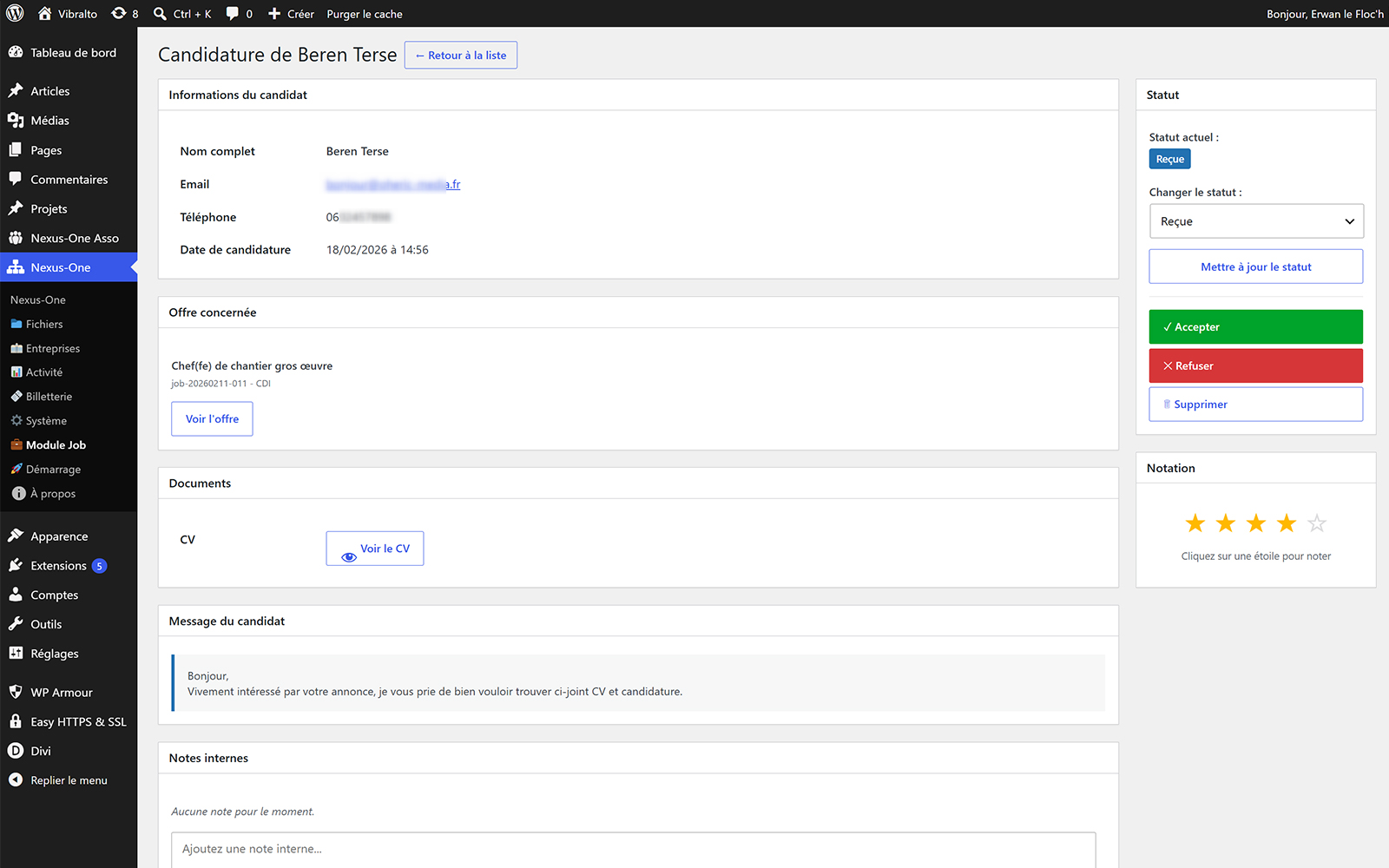Click the Outils wrench icon
This screenshot has width=1389, height=868.
pyautogui.click(x=16, y=624)
